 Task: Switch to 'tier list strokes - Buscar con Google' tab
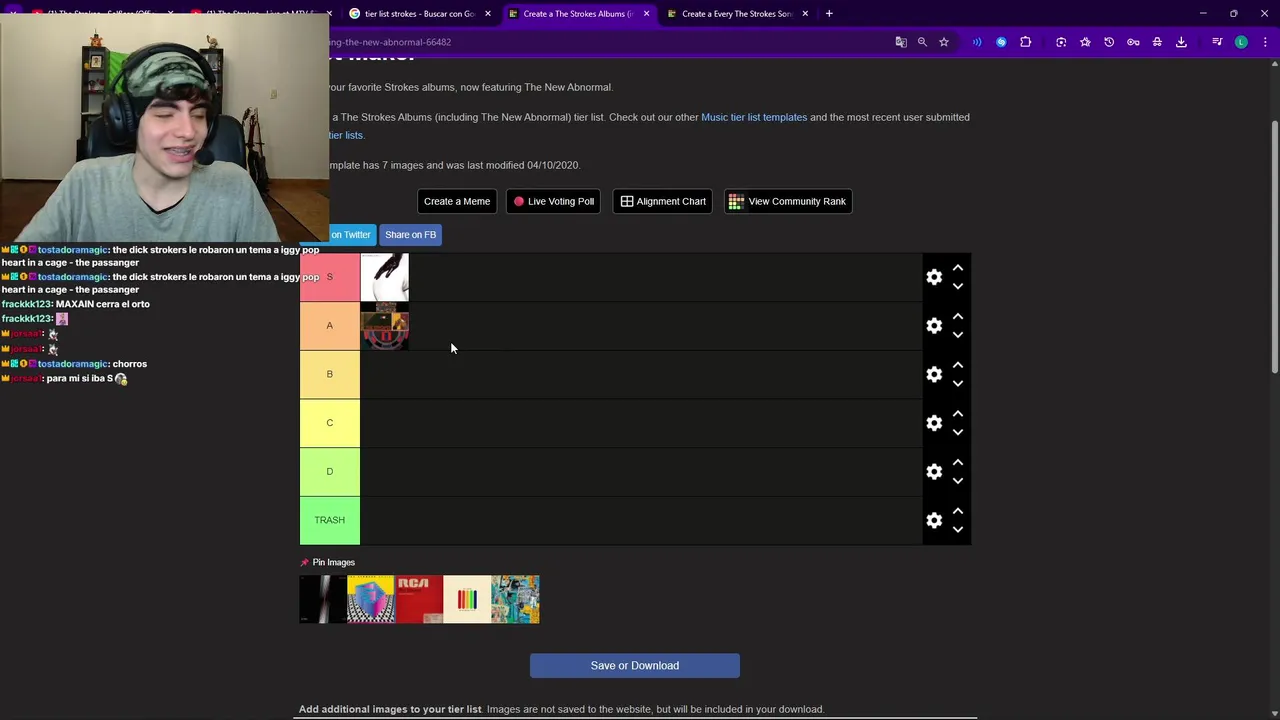click(419, 14)
